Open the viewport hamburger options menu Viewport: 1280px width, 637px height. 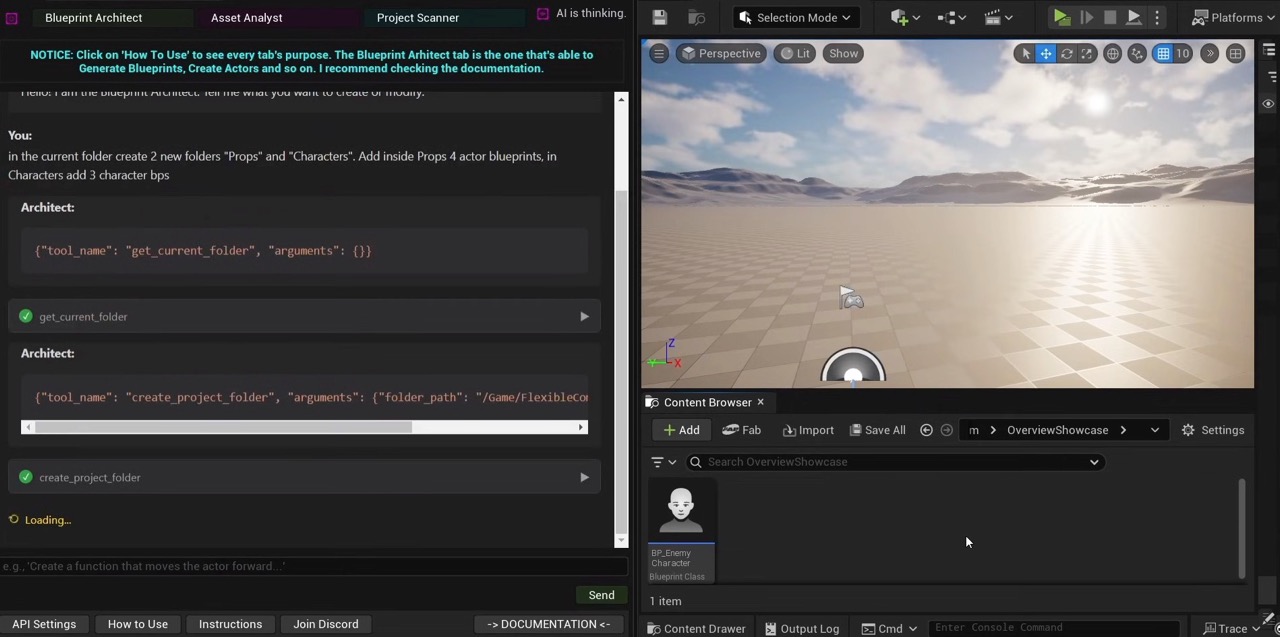coord(659,54)
